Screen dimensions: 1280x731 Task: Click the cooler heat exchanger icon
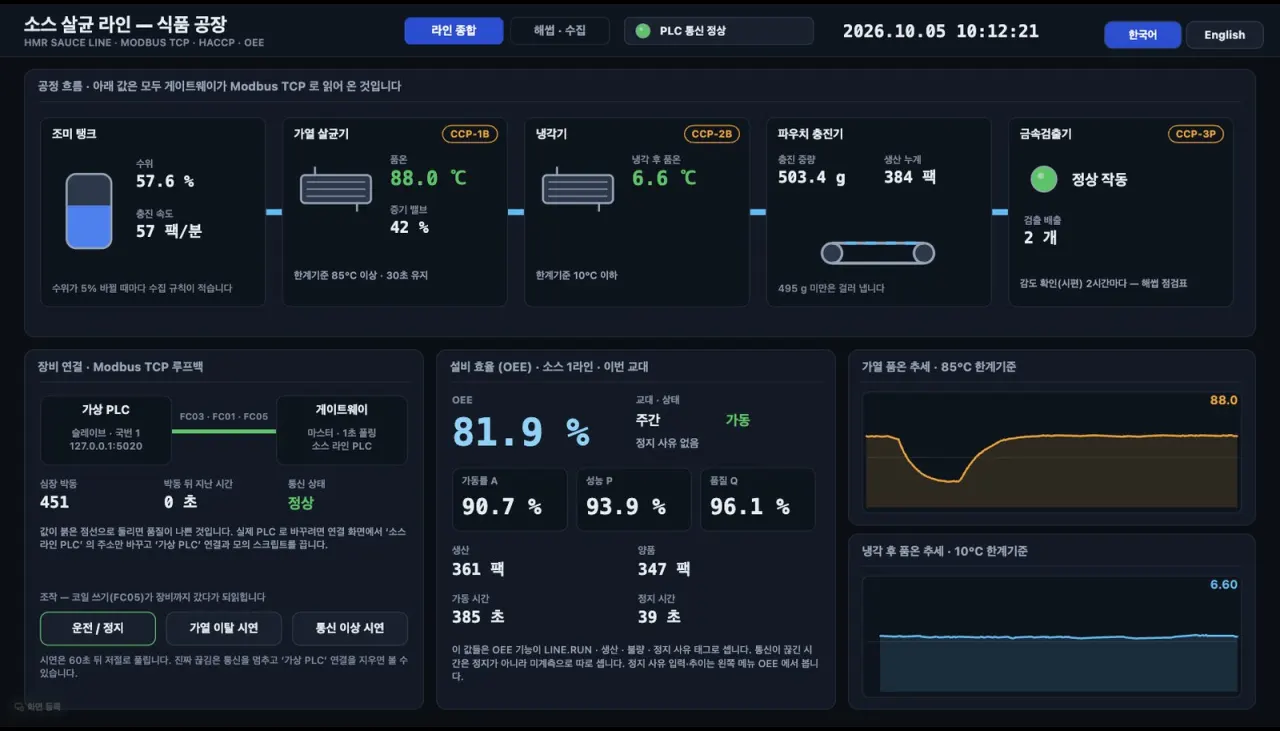tap(578, 189)
